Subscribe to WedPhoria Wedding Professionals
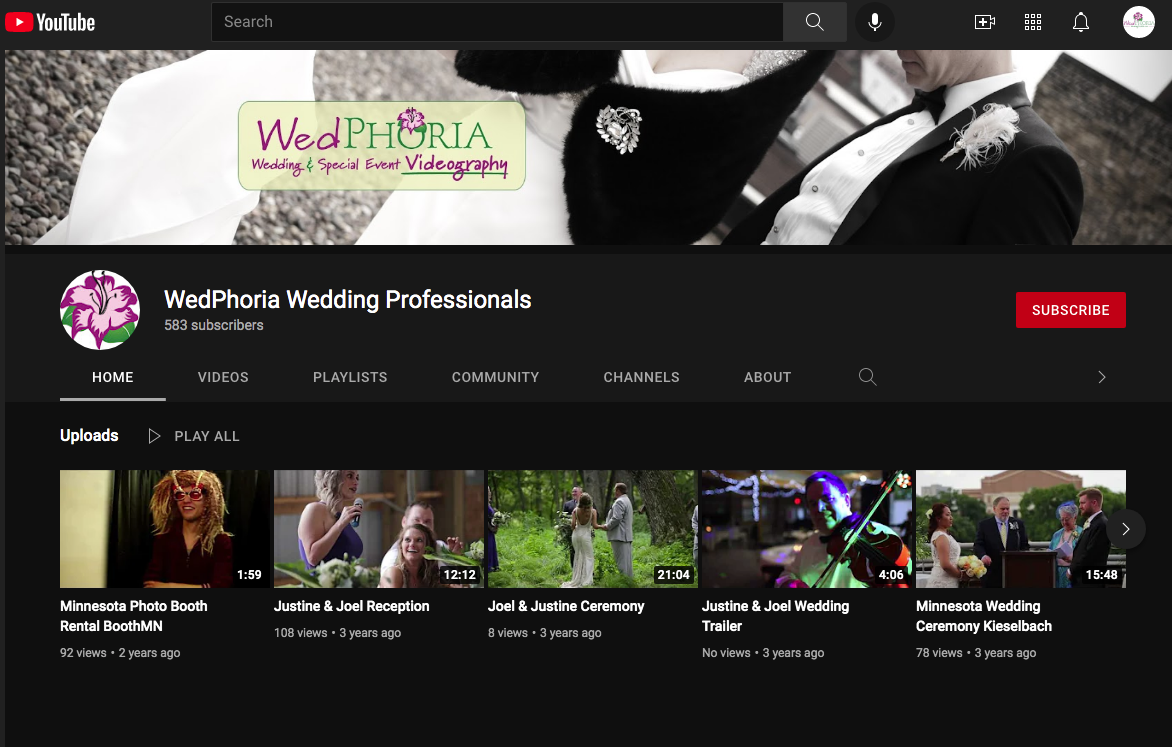Screen dimensions: 1172x747 (x=1070, y=310)
